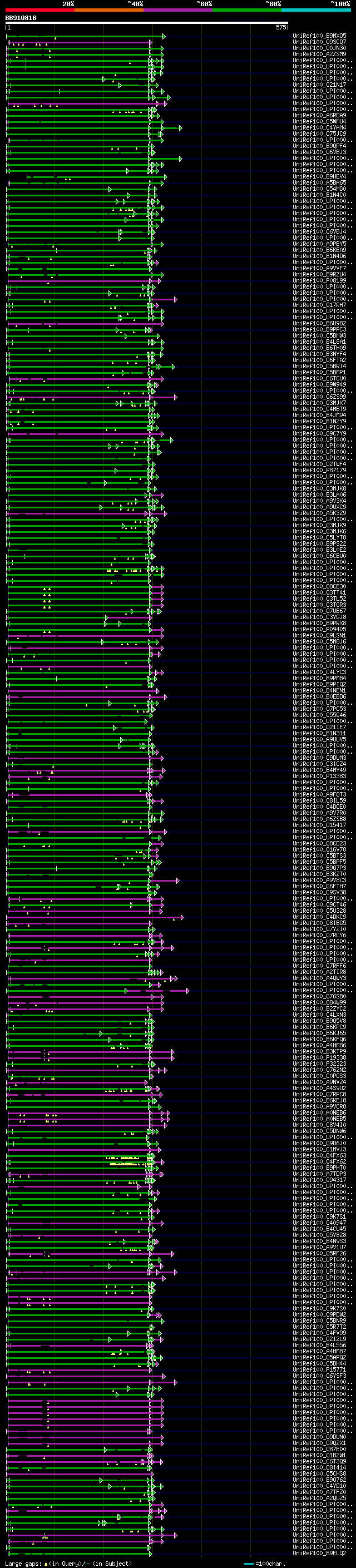Select hit UniRef100_C3ICZ4
Viewport: 356px width, 1568px height.
click(319, 764)
